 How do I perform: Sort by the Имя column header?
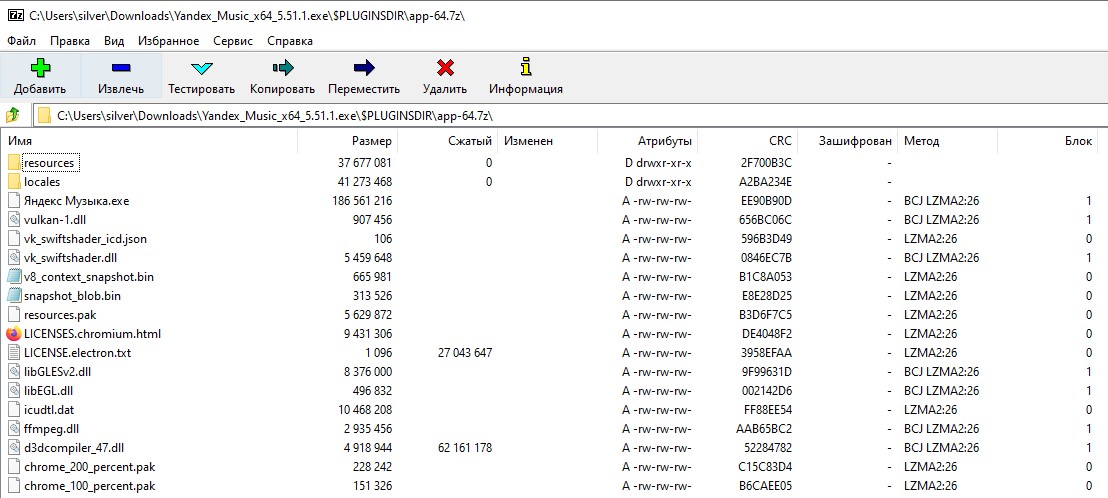point(149,141)
